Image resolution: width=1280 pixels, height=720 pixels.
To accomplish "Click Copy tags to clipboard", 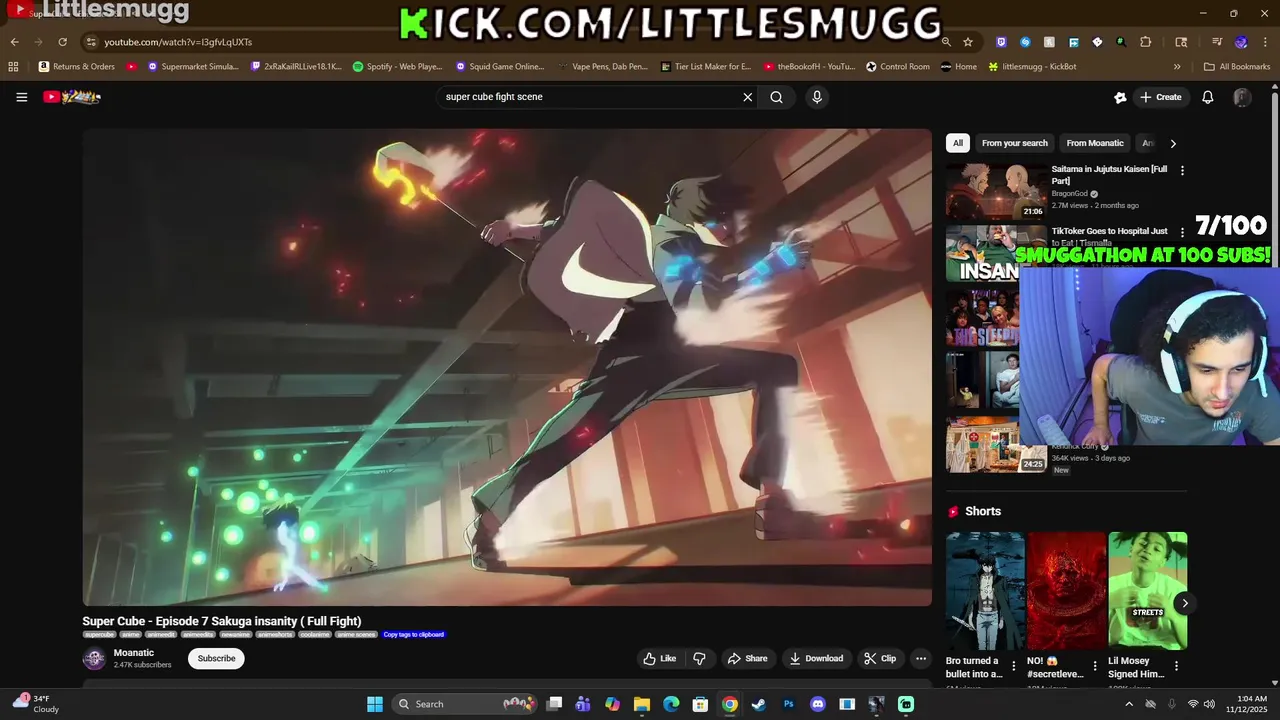I will click(x=414, y=634).
